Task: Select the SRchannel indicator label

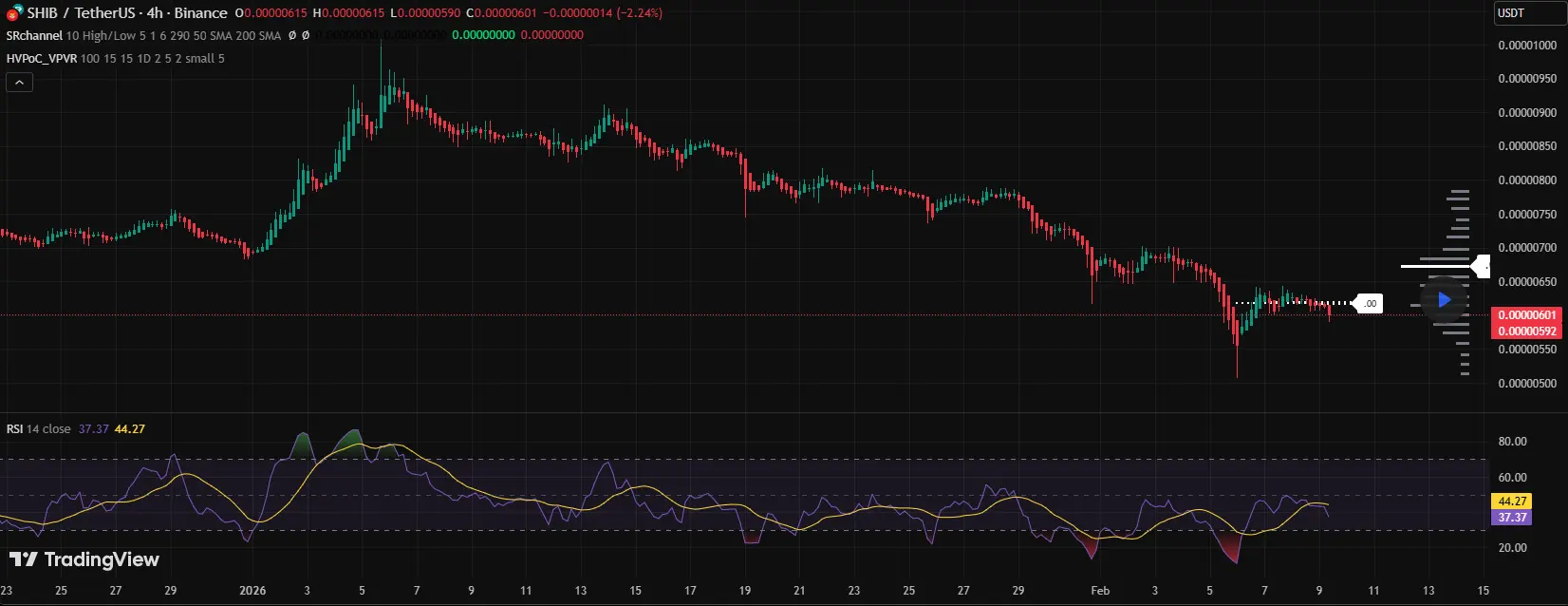Action: pos(34,35)
